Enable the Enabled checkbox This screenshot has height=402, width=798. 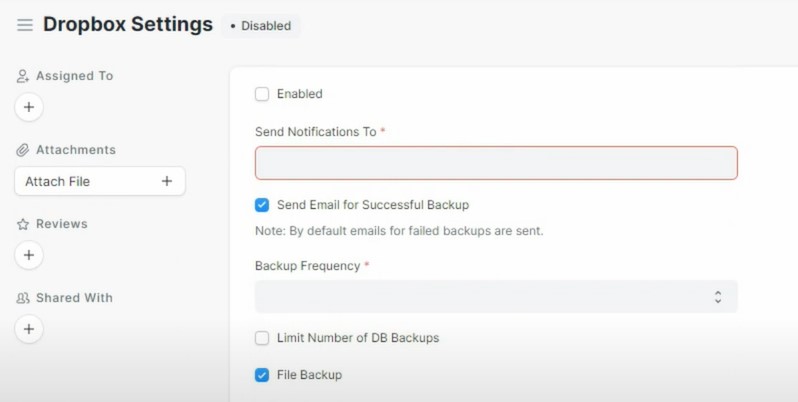pyautogui.click(x=262, y=94)
